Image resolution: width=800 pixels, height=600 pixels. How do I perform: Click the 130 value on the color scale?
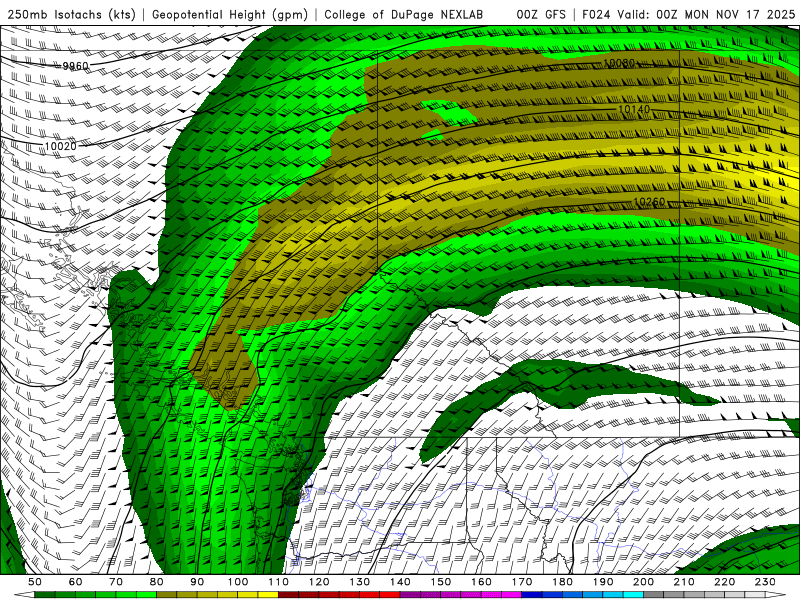tap(360, 582)
